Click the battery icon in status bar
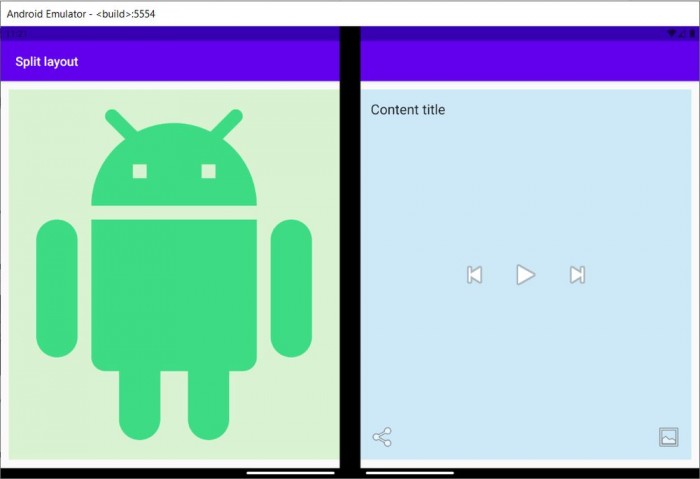 click(x=692, y=33)
